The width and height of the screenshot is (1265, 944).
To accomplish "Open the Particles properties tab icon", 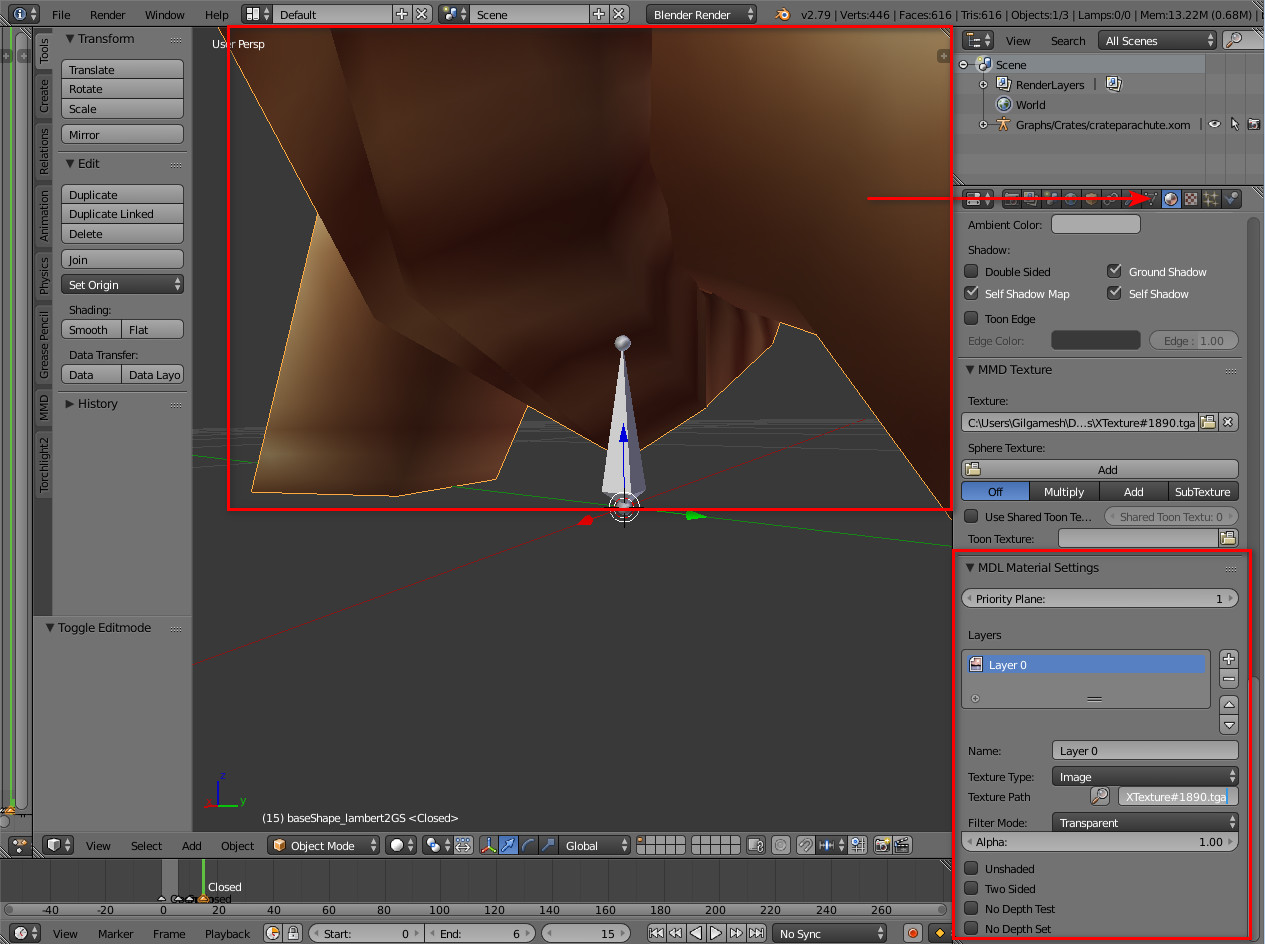I will click(1211, 199).
